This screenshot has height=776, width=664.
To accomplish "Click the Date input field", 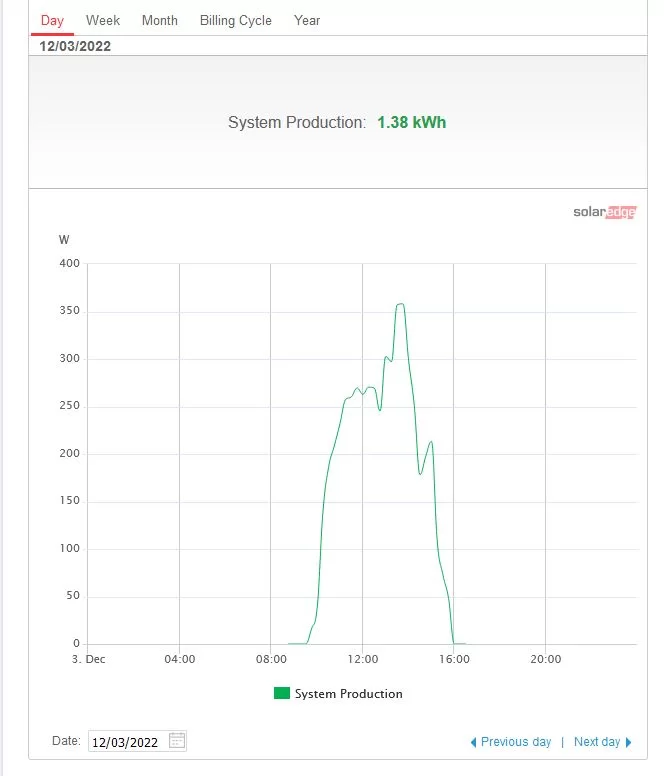I will click(x=127, y=742).
